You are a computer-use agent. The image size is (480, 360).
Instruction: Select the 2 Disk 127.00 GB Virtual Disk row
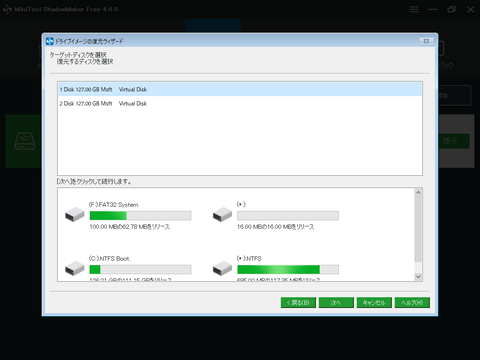coord(240,104)
